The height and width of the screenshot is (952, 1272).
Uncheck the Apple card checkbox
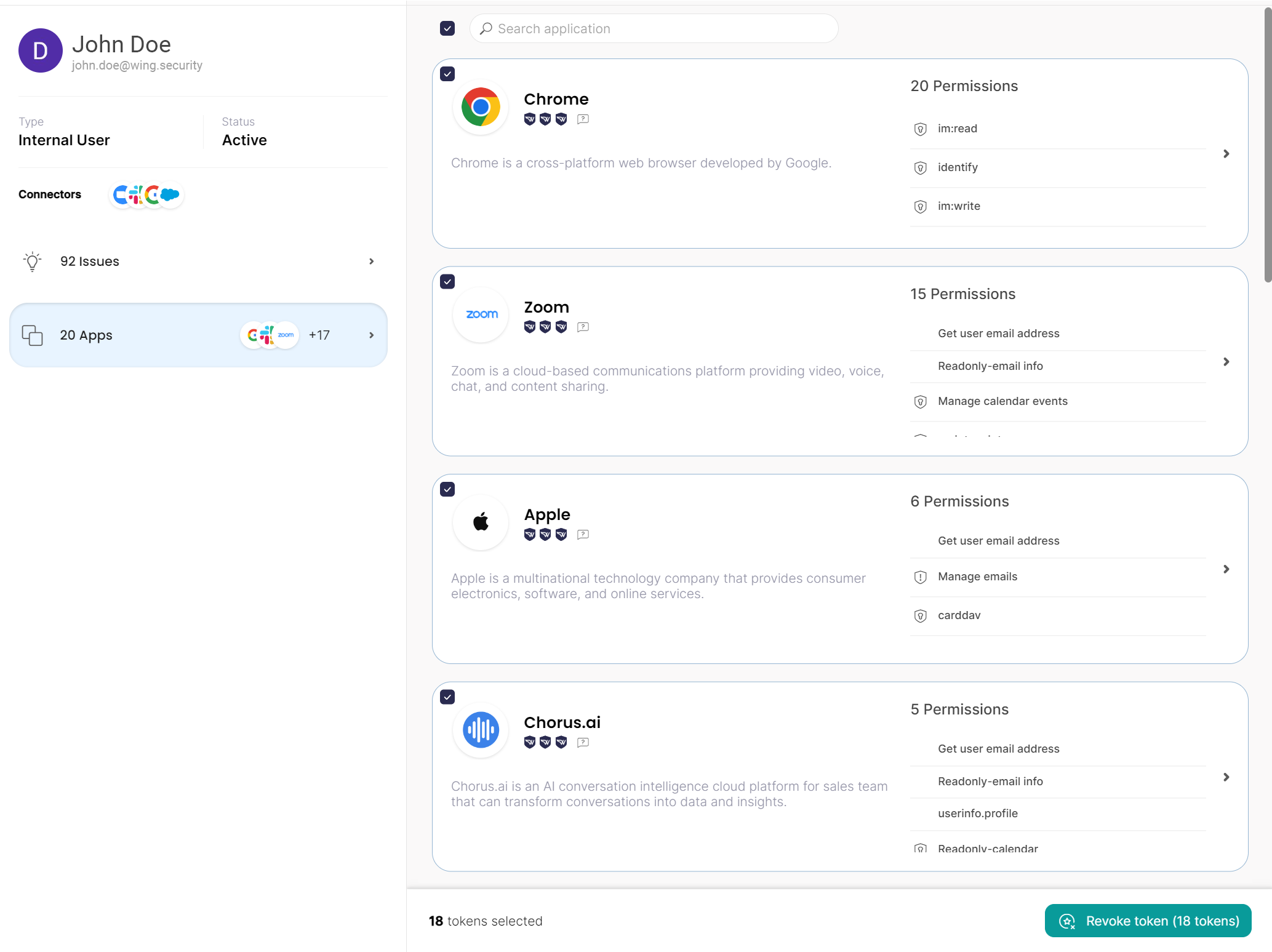[447, 489]
